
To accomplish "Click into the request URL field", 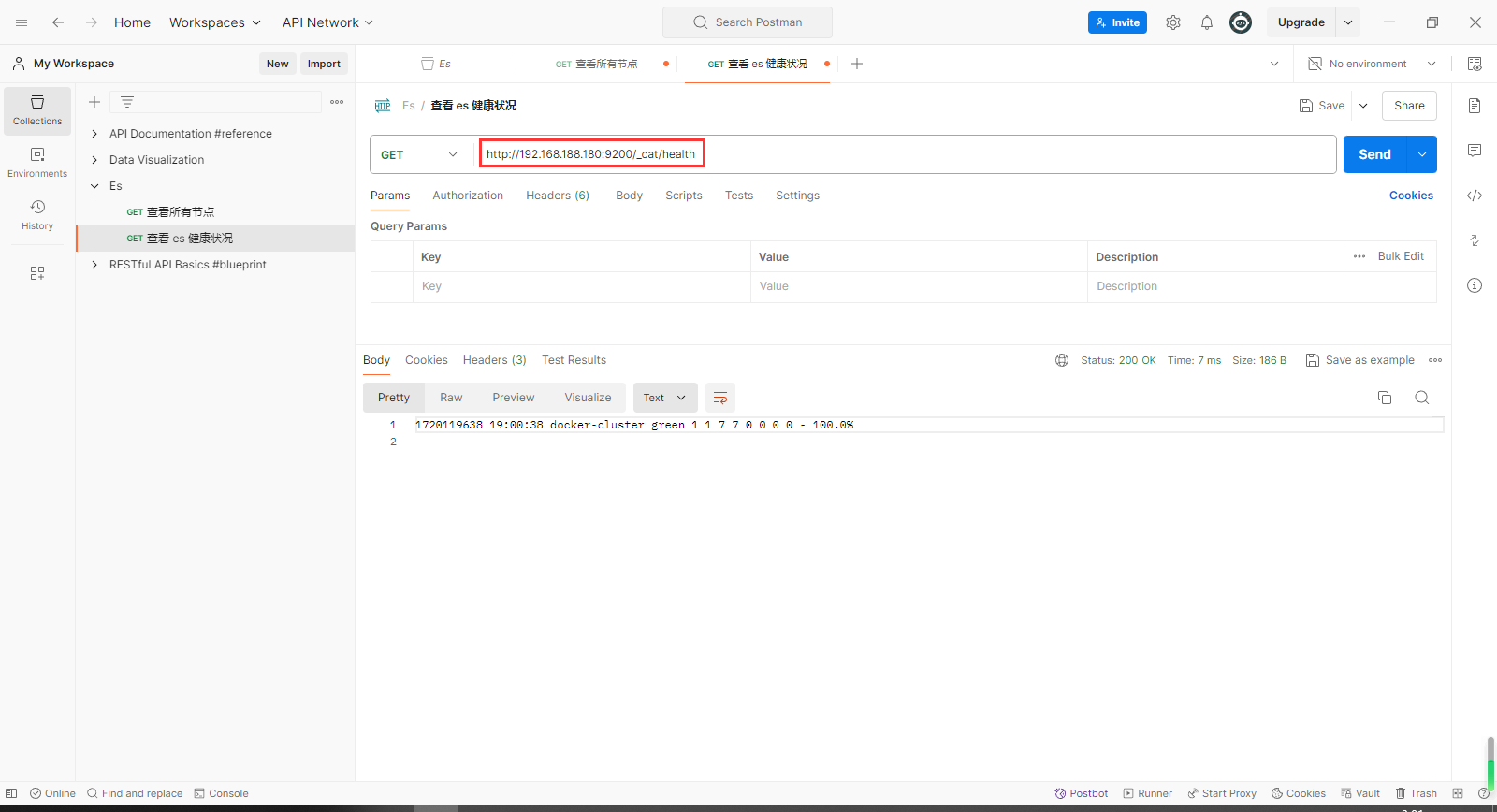I will [x=907, y=154].
